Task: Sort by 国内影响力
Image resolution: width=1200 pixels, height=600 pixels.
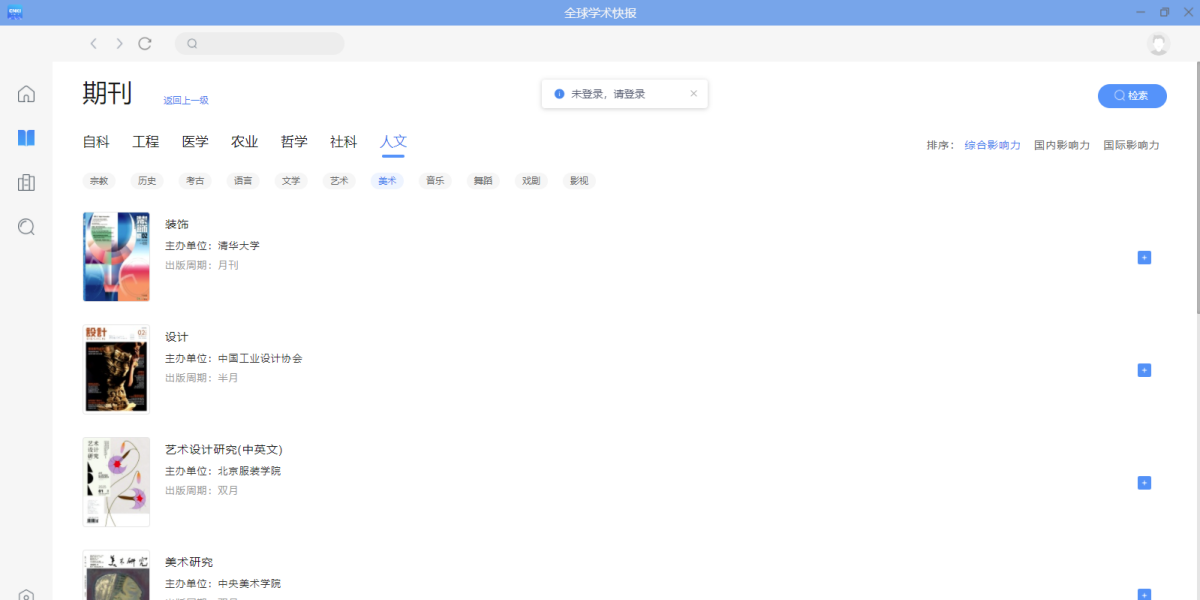Action: 1061,145
